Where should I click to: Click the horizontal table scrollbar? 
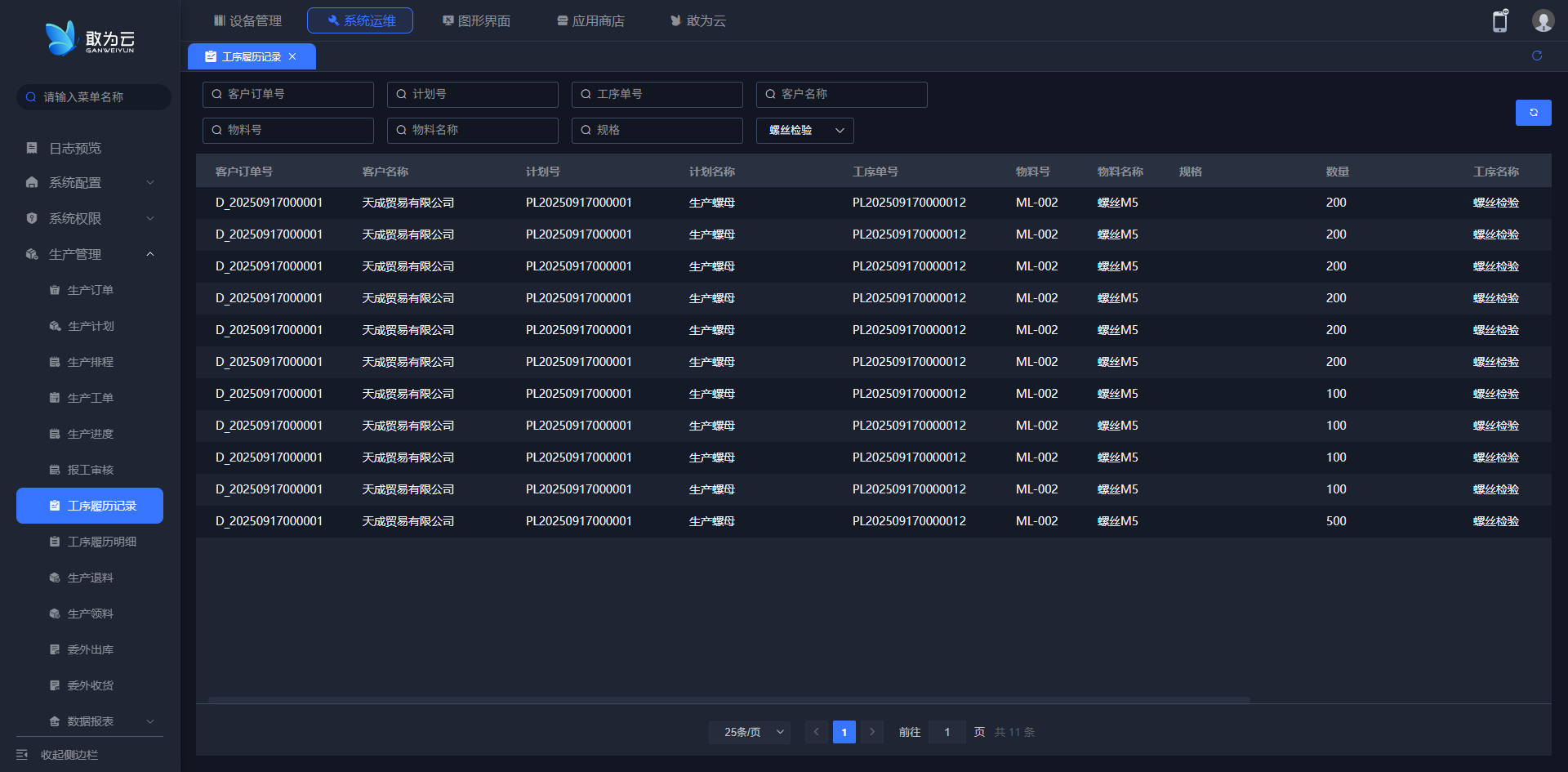(728, 700)
